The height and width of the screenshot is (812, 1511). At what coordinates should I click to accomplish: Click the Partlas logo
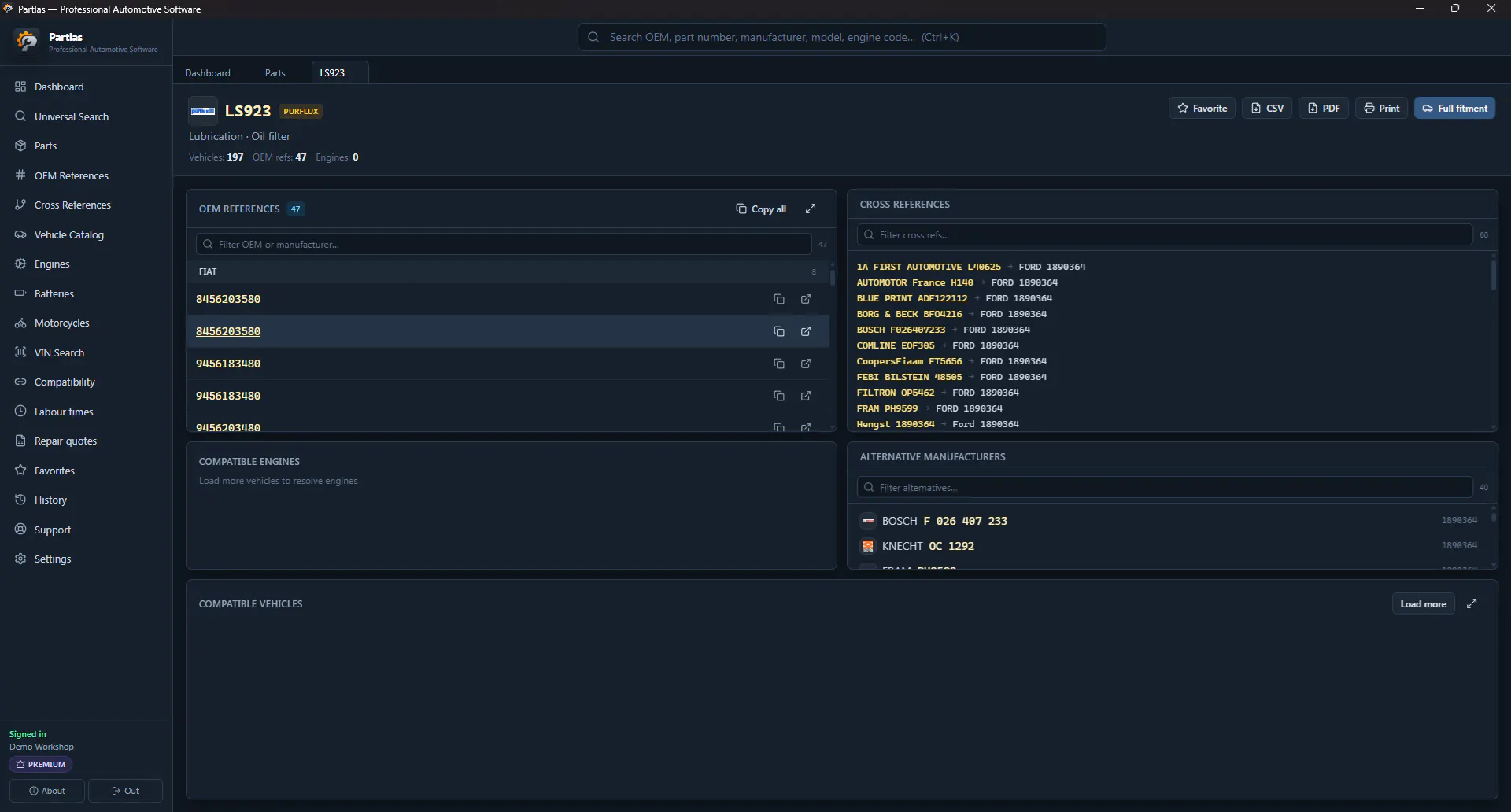click(x=27, y=41)
